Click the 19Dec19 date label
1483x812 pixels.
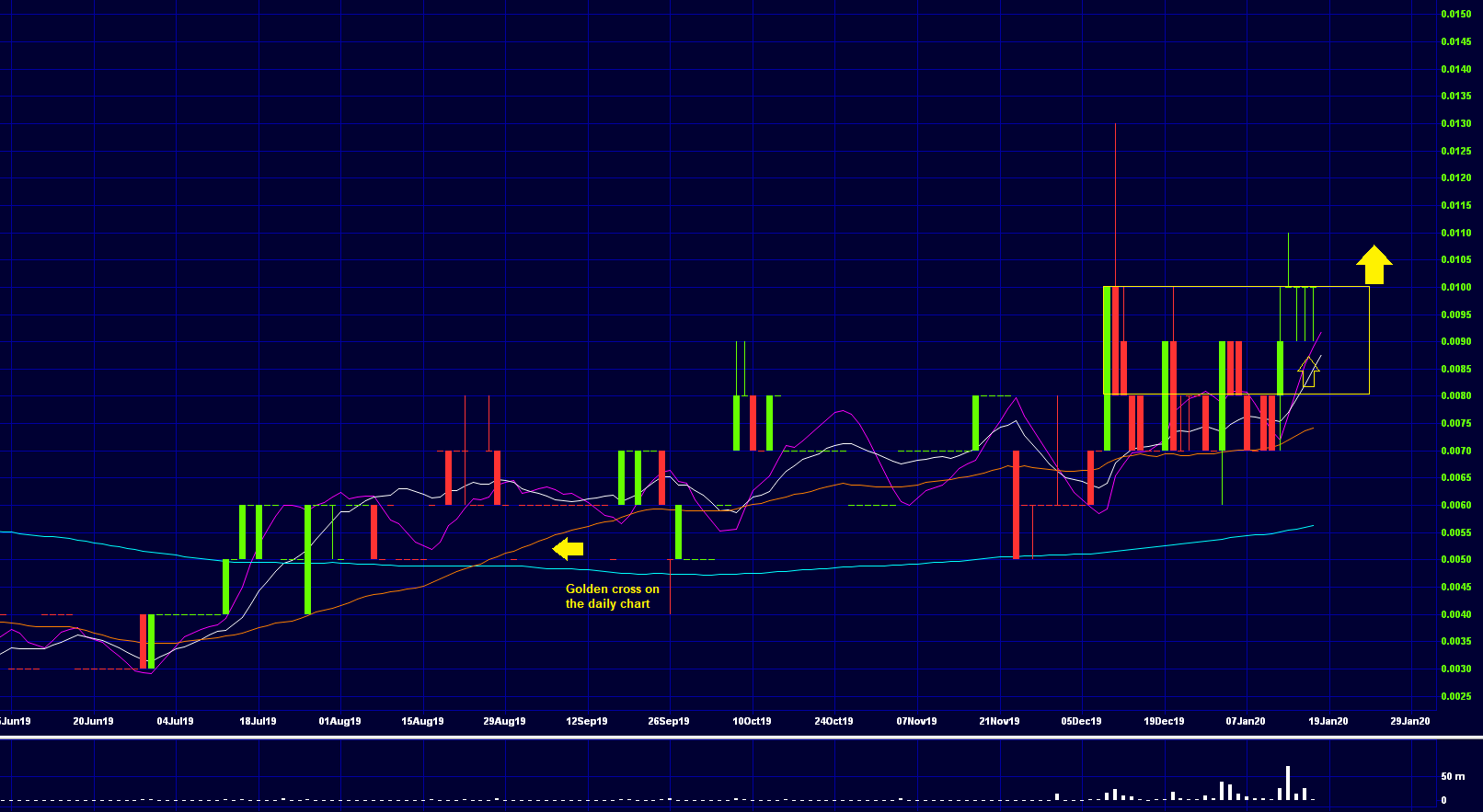click(x=1164, y=721)
